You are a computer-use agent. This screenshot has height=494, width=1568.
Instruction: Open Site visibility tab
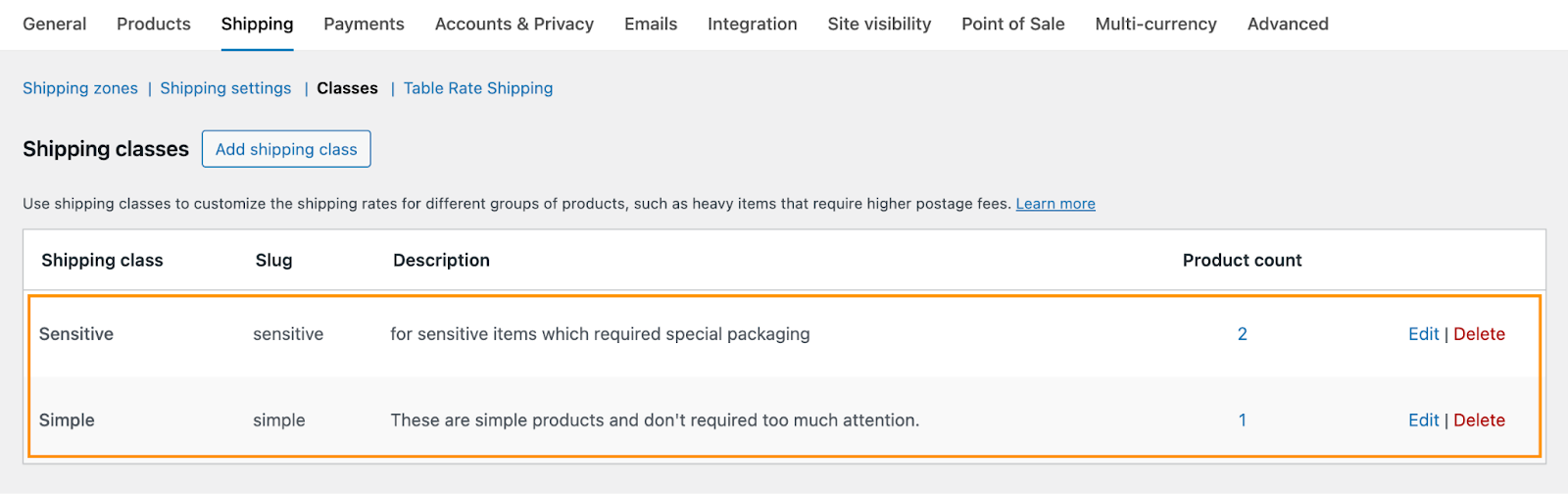coord(879,25)
